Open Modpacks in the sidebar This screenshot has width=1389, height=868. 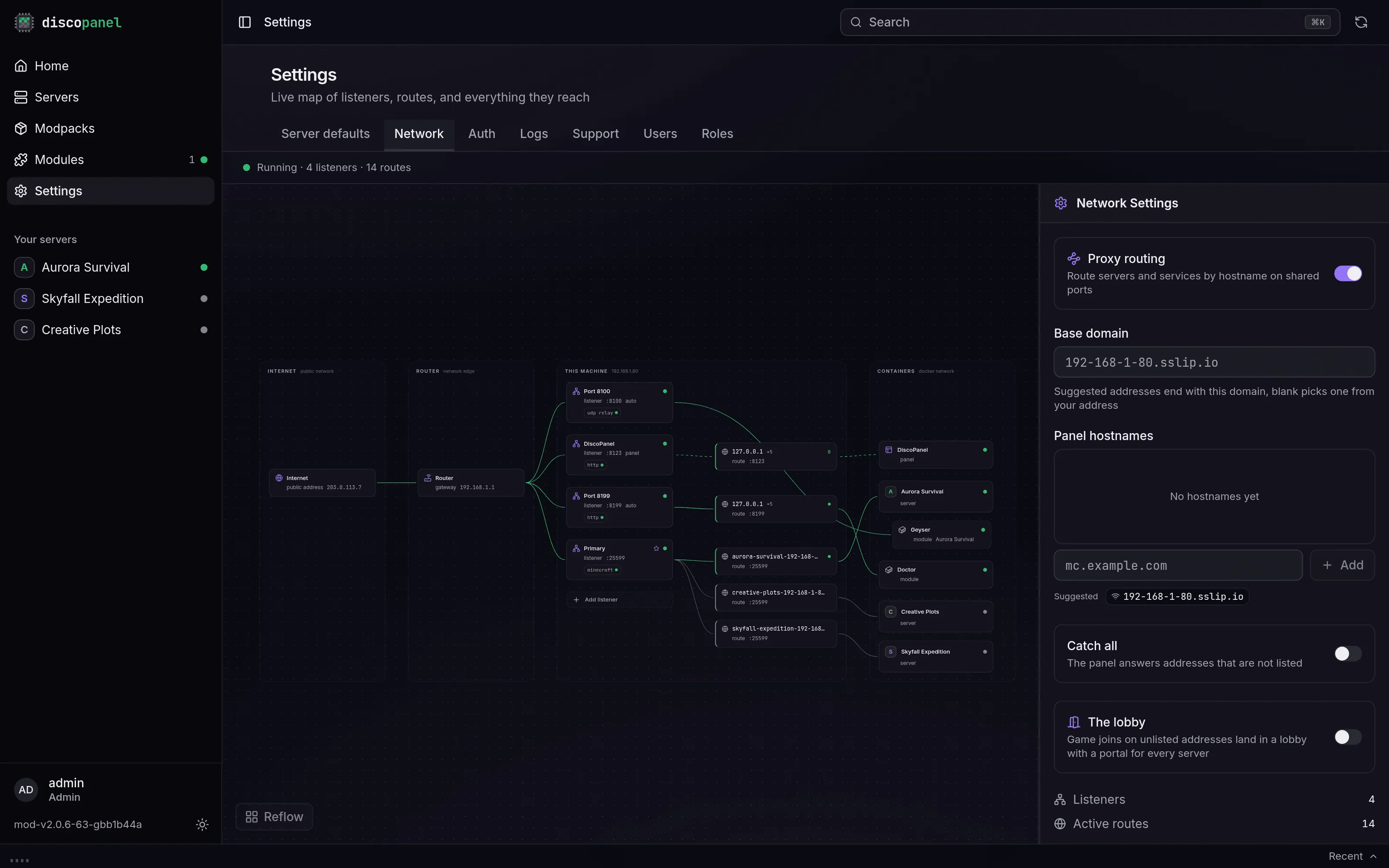point(110,128)
